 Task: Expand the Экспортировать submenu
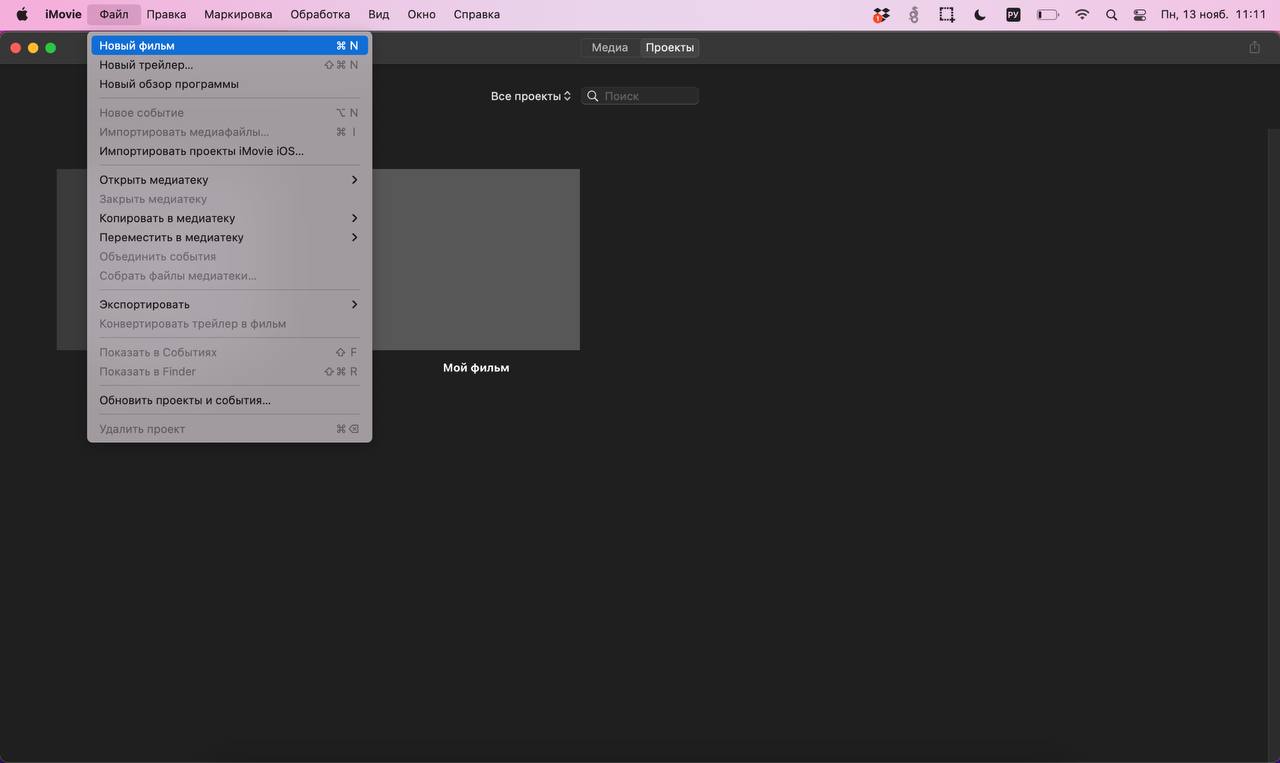[229, 304]
